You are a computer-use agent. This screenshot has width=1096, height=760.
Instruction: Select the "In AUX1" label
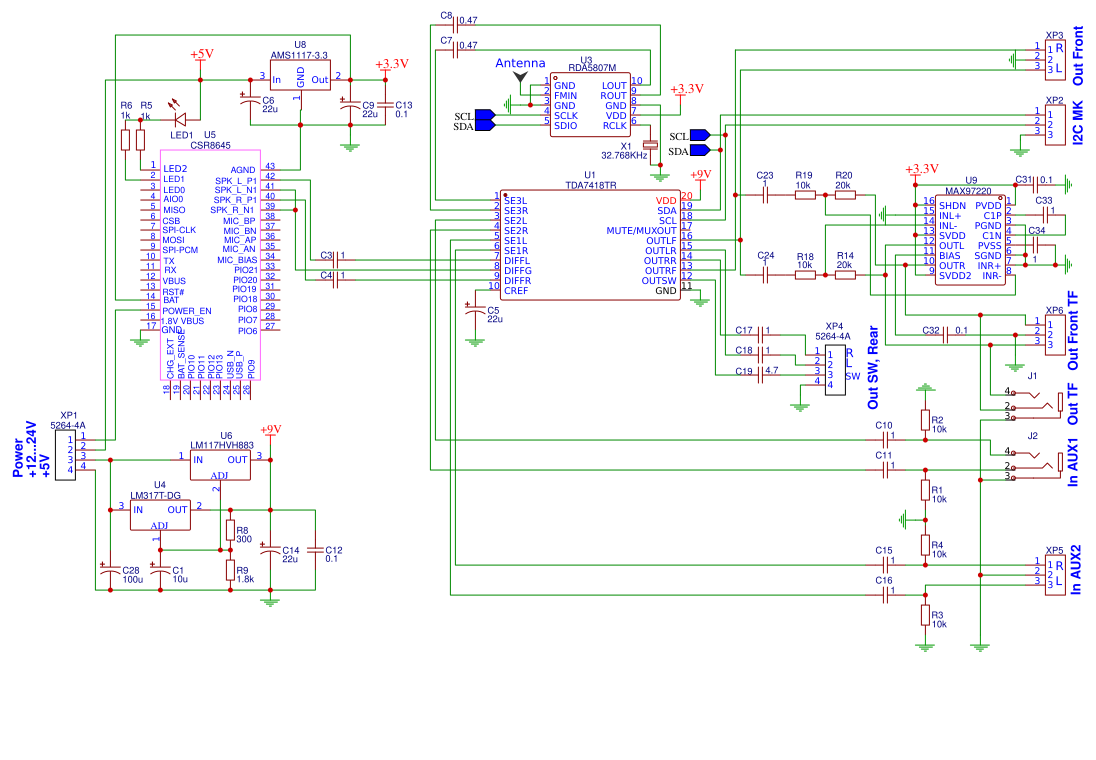coord(1074,463)
